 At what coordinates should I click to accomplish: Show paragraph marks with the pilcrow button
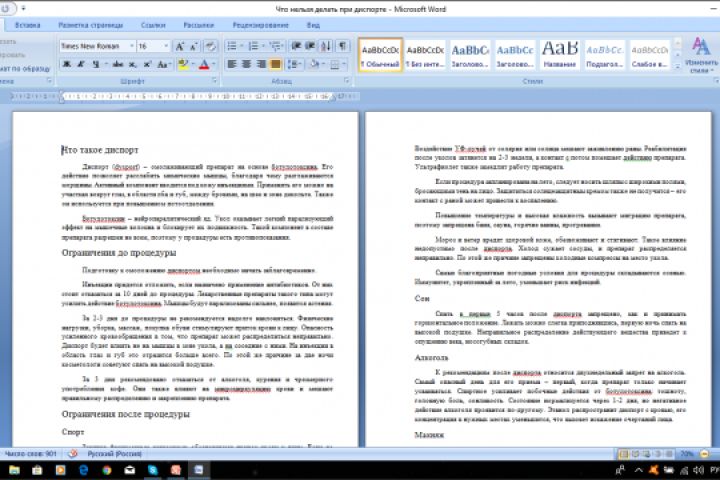343,46
